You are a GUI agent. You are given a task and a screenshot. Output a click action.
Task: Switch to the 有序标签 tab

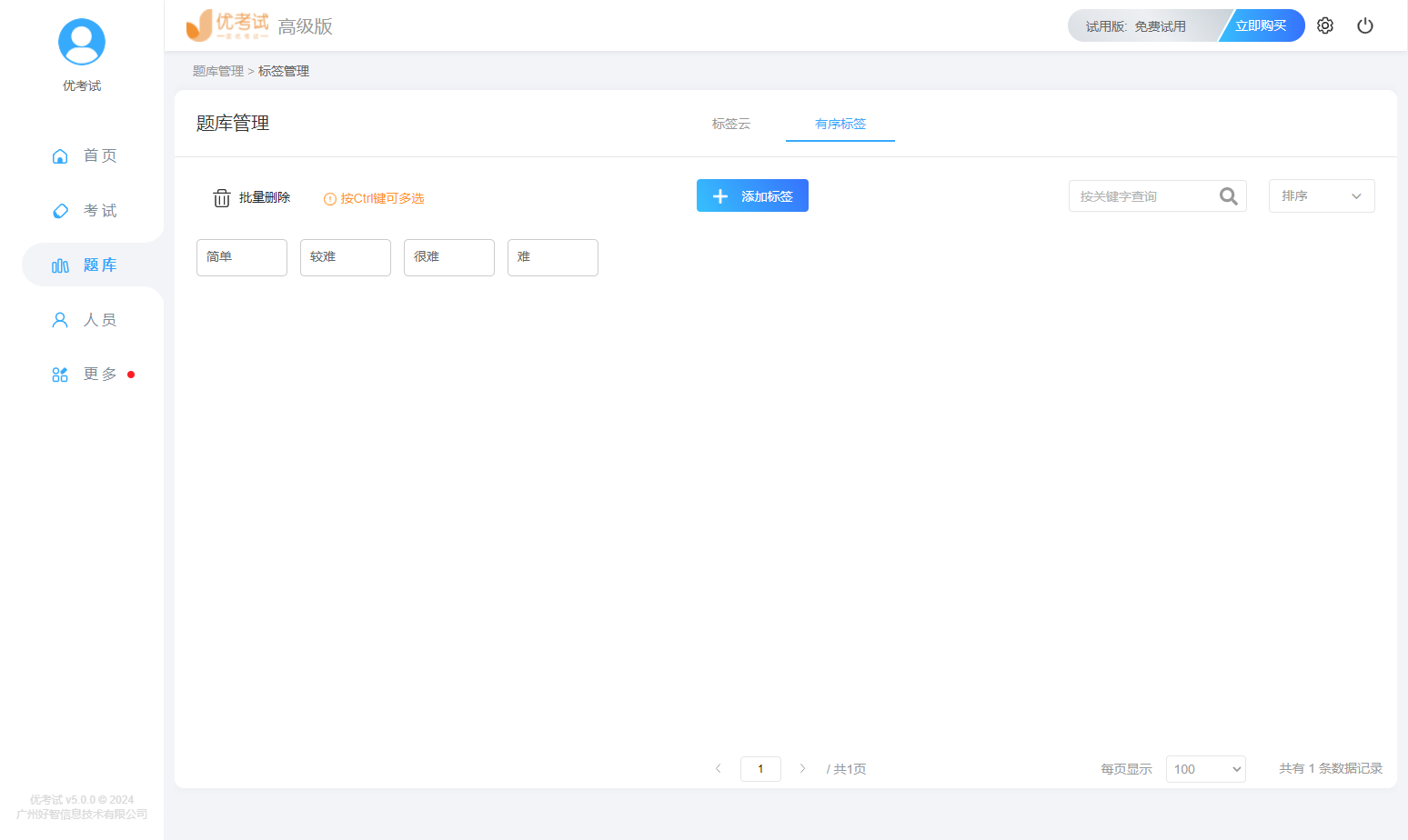[x=840, y=124]
